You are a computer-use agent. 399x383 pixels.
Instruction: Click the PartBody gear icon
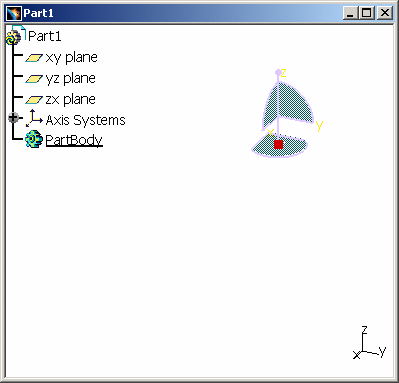(34, 139)
